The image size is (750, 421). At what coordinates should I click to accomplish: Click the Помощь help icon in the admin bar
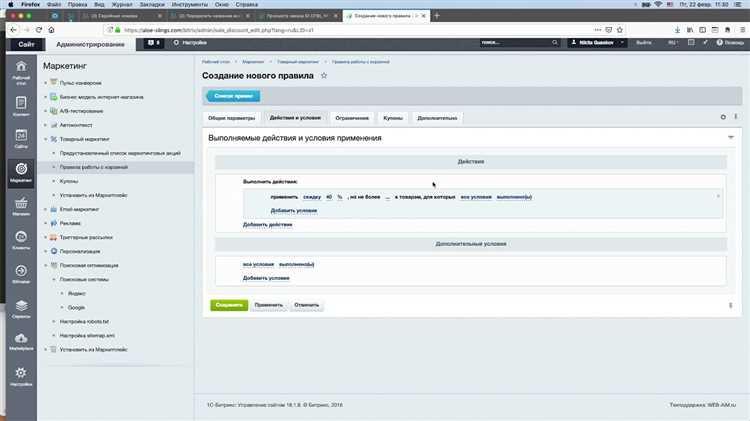pyautogui.click(x=730, y=43)
